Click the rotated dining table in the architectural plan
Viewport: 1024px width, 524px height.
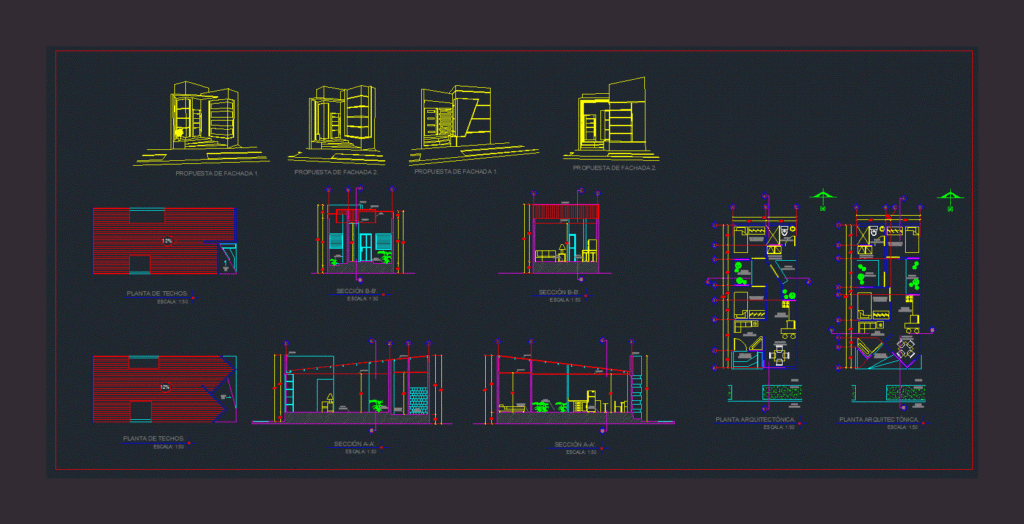tap(907, 350)
